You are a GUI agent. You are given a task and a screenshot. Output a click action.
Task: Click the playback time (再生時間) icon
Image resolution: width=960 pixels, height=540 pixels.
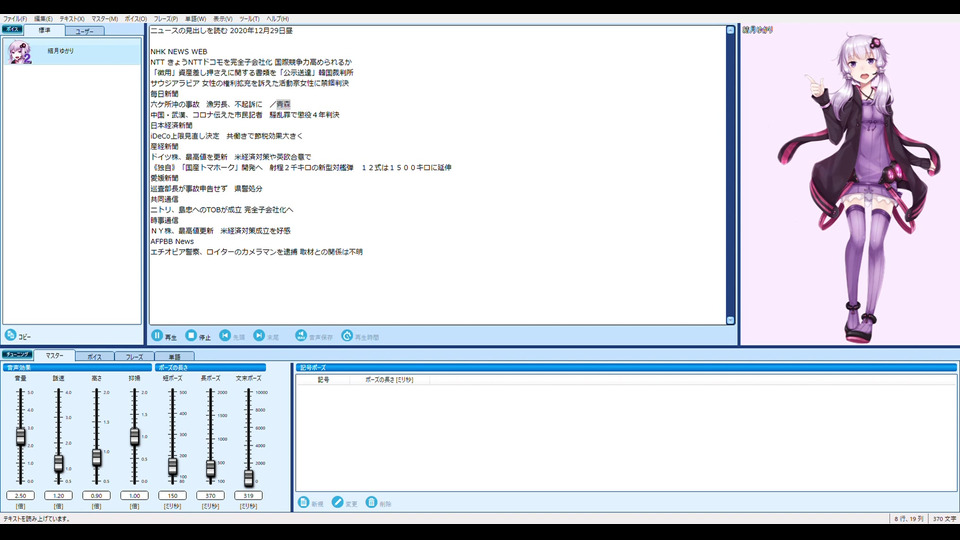tap(347, 336)
